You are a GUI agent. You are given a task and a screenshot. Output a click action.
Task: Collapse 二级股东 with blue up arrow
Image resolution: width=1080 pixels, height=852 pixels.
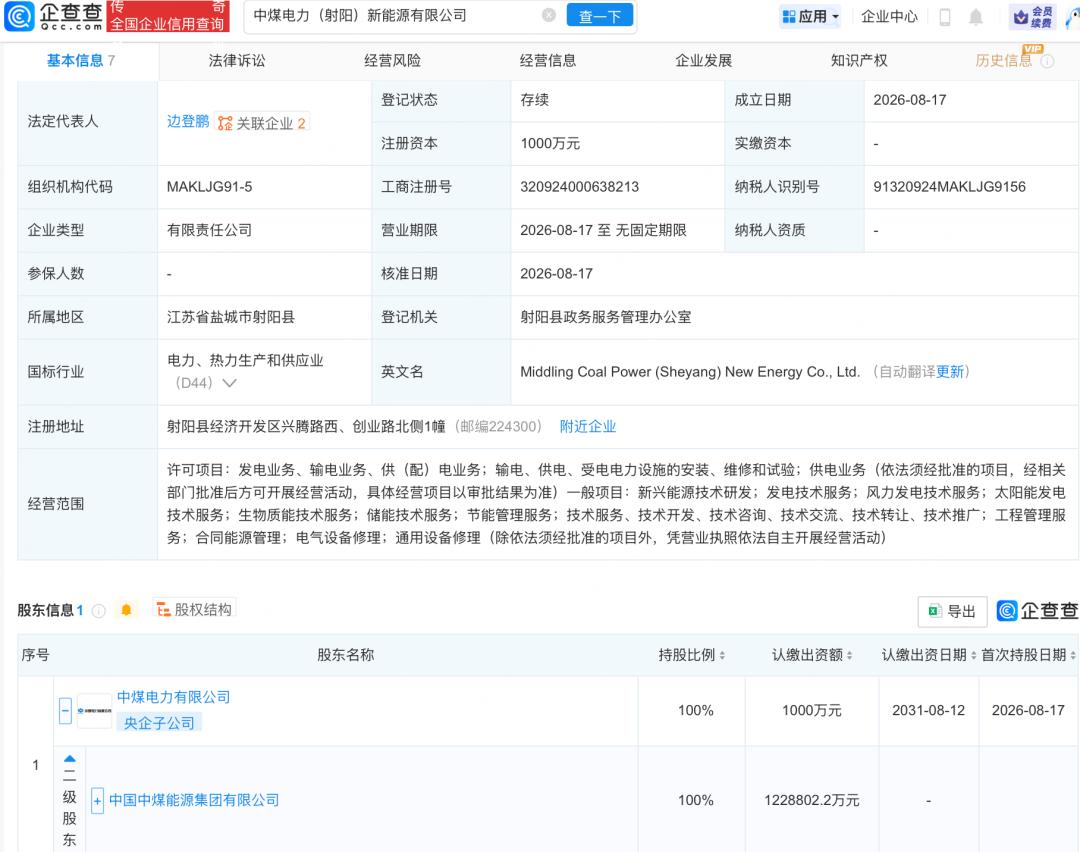(x=70, y=758)
